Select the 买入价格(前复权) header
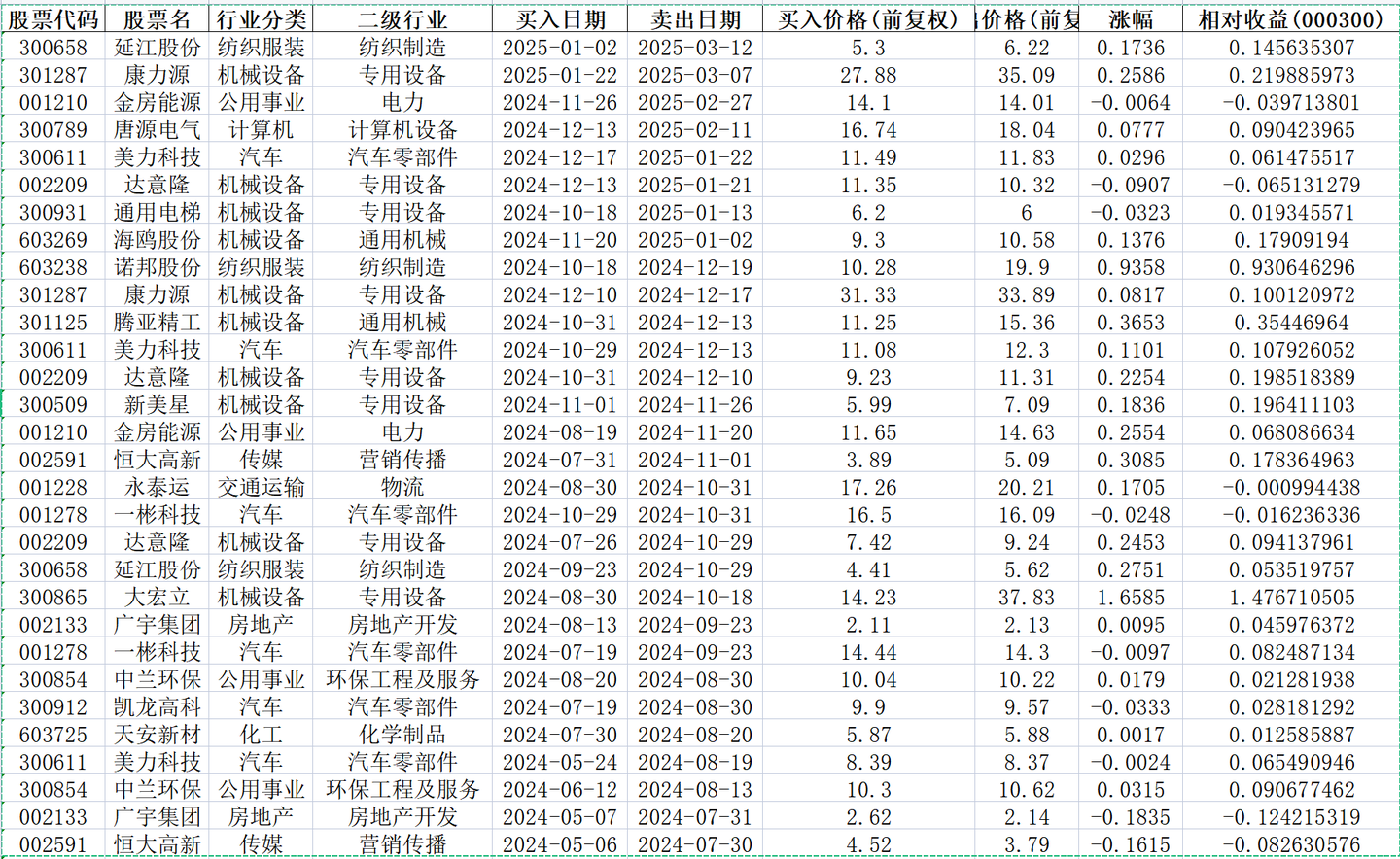Screen dimensions: 1400x859 pyautogui.click(x=868, y=19)
